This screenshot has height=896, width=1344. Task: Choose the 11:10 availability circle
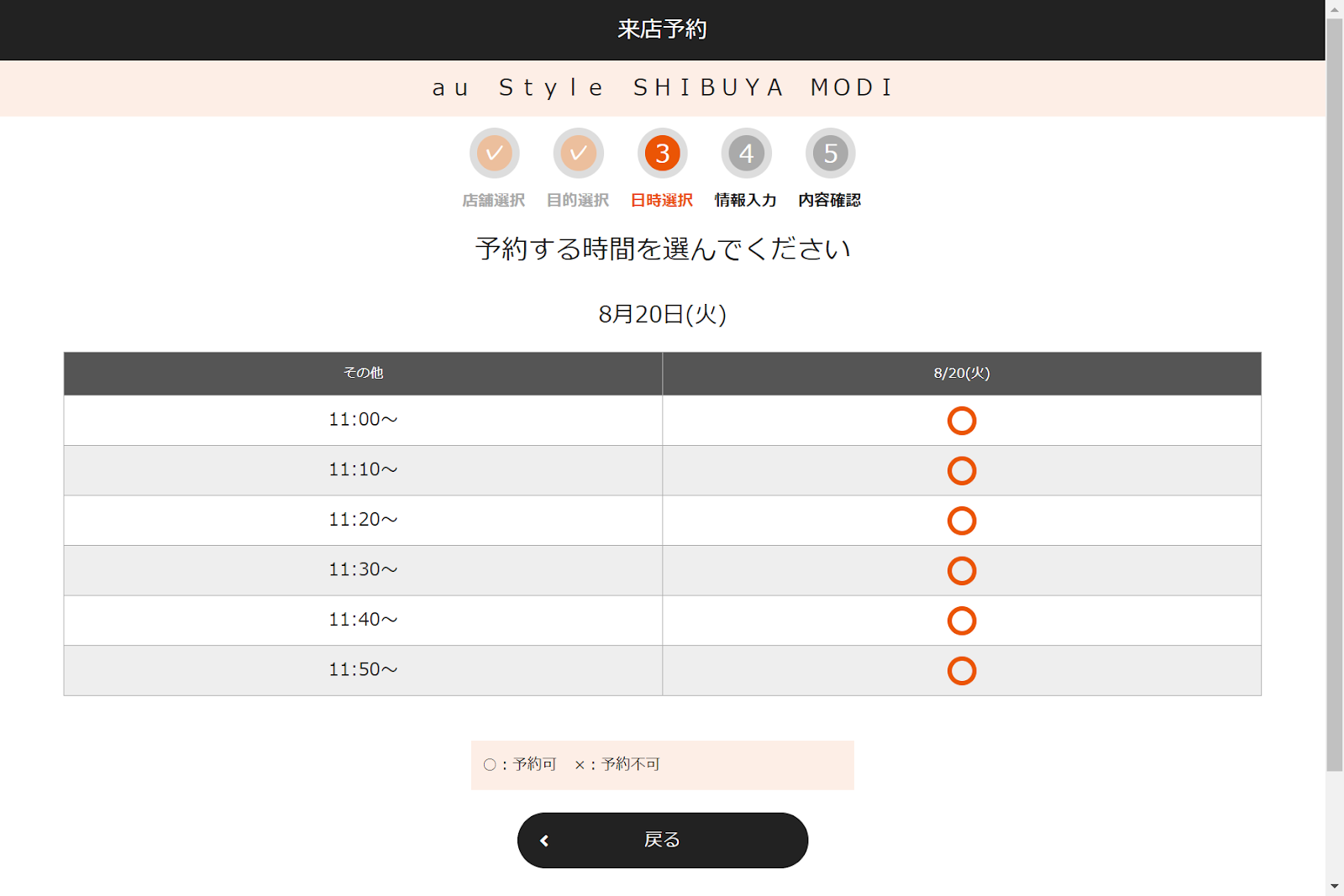tap(961, 471)
